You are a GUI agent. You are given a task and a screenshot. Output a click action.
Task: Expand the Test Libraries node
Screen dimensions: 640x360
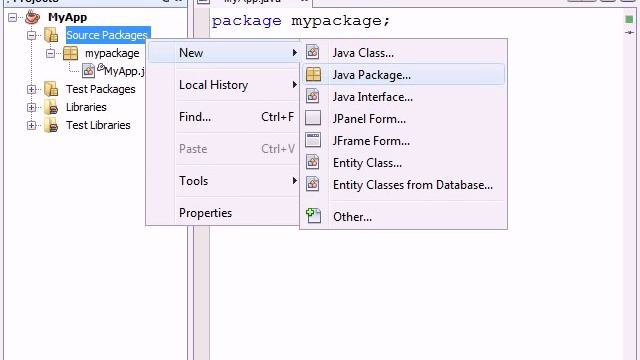(32, 125)
